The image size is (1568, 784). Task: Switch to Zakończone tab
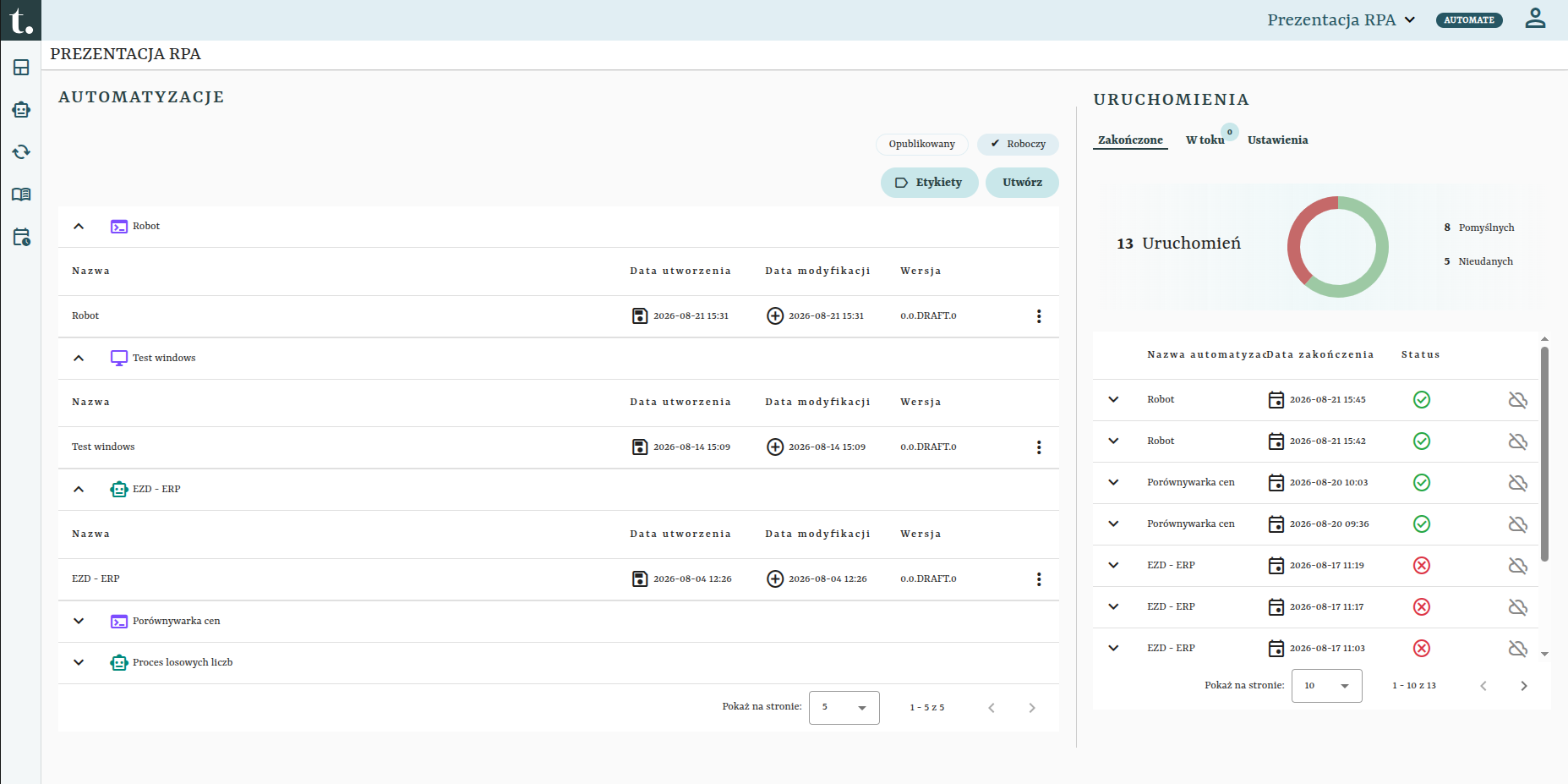point(1130,140)
